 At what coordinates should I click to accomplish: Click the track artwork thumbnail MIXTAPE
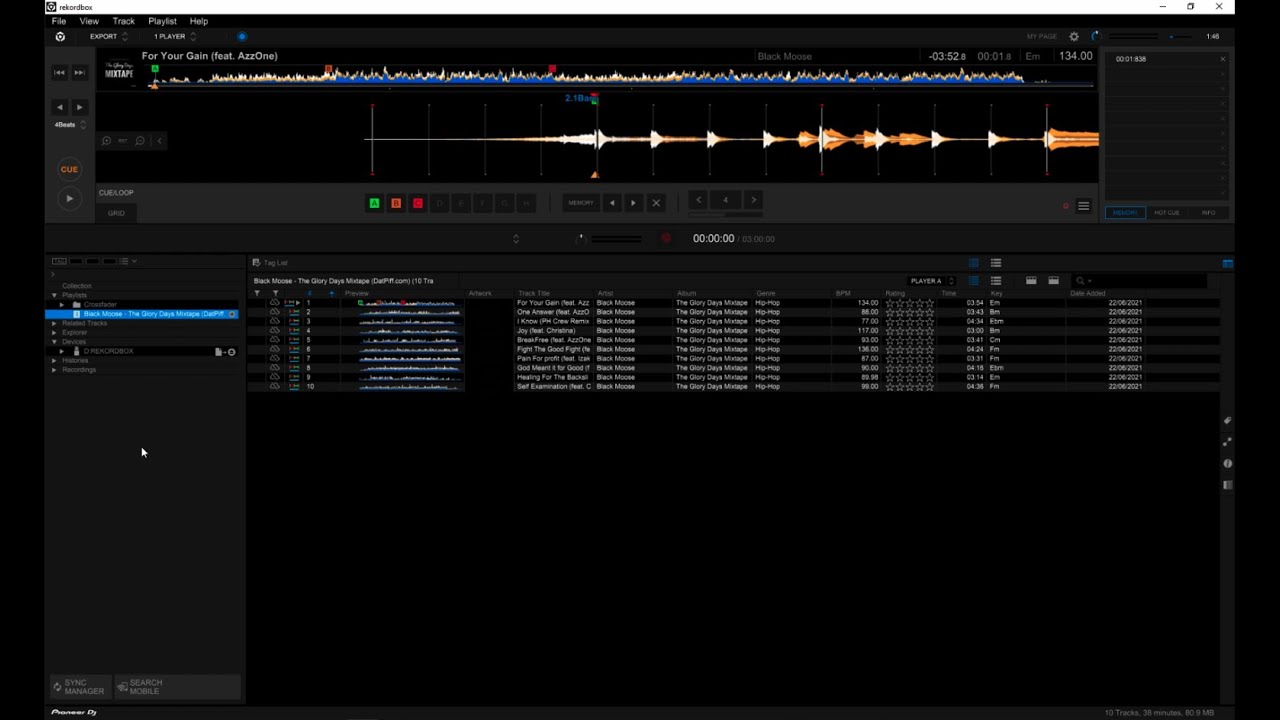[x=119, y=72]
